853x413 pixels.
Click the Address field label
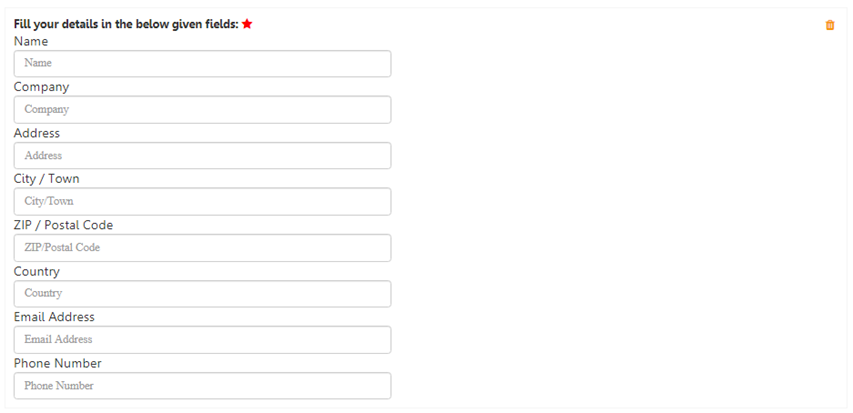point(37,133)
